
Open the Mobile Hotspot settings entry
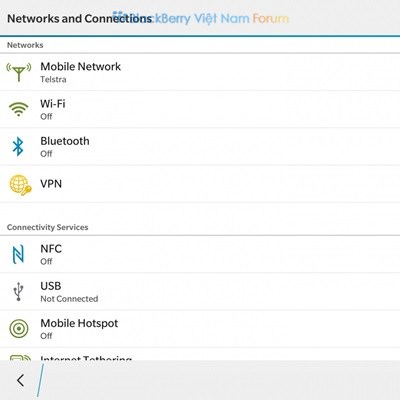tap(200, 329)
